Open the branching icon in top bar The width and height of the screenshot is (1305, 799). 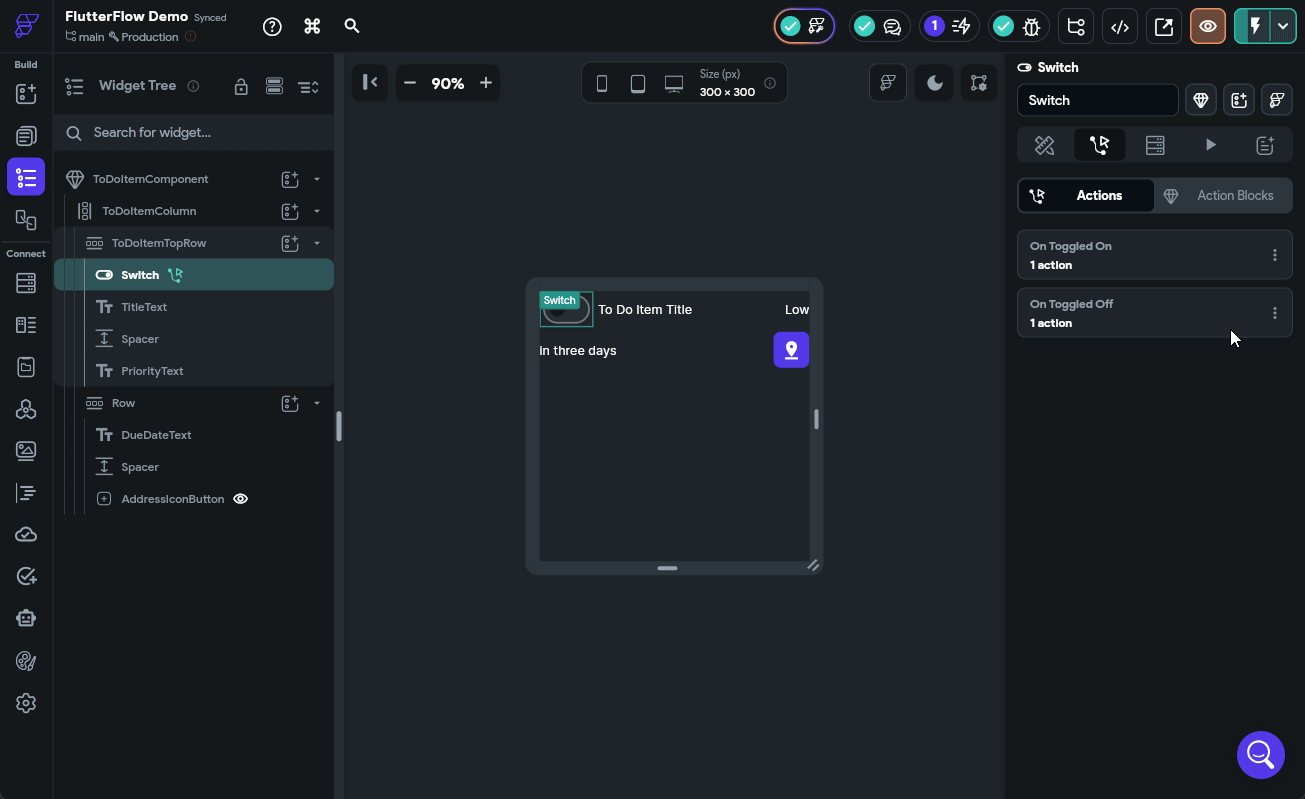tap(1076, 27)
